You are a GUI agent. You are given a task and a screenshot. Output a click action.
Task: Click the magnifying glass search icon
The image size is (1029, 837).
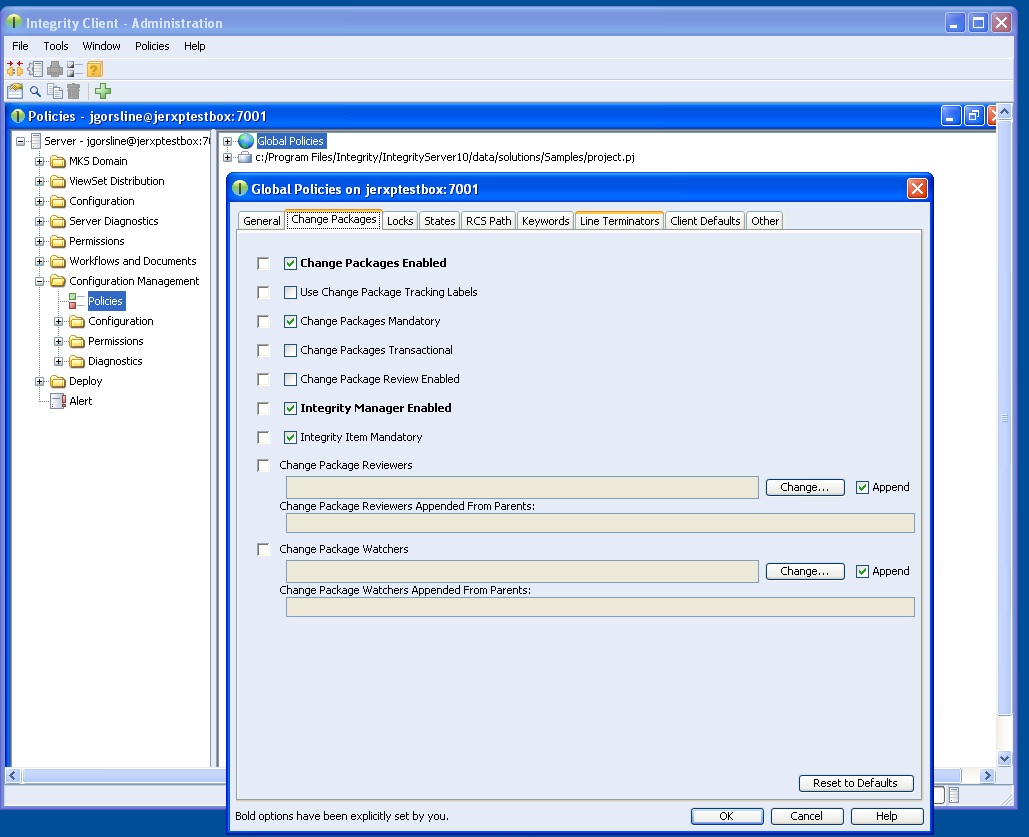pyautogui.click(x=35, y=91)
